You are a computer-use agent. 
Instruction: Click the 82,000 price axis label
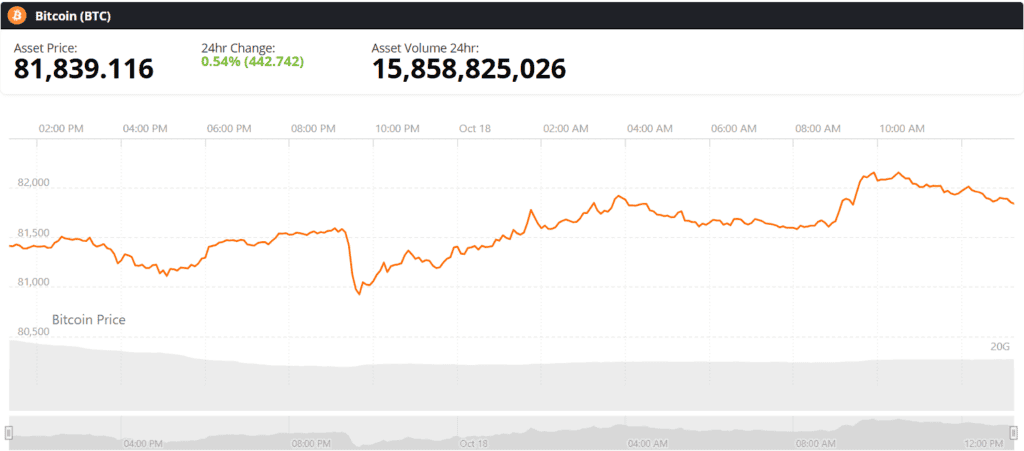pos(32,183)
